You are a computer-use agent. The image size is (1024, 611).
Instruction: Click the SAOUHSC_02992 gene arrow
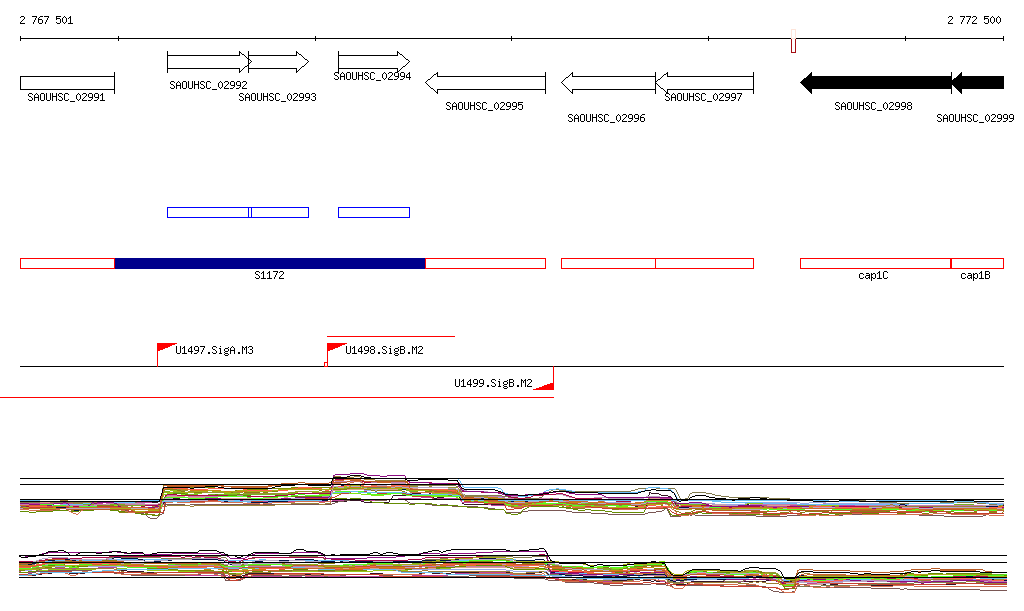tap(208, 62)
